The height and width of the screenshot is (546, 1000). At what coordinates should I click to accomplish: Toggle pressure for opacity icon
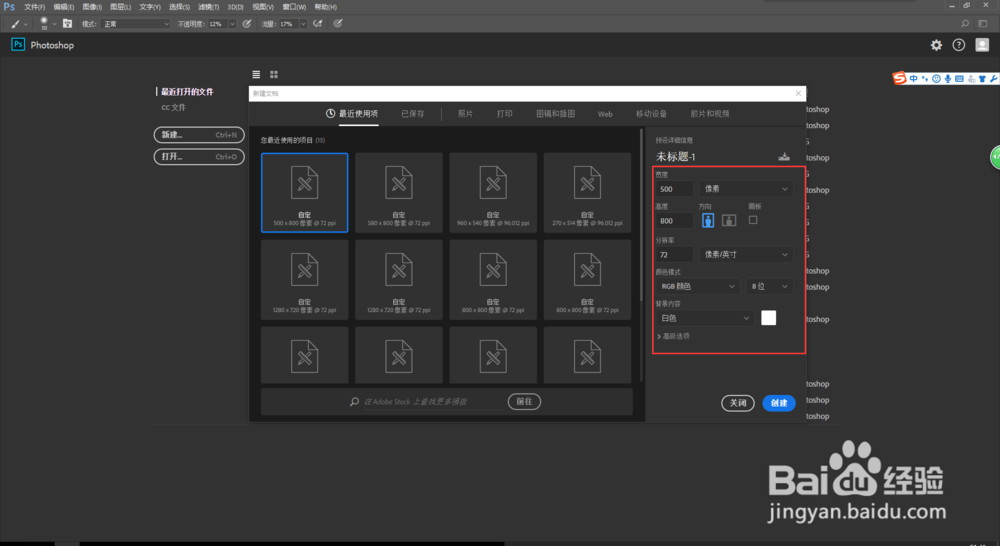tap(247, 24)
